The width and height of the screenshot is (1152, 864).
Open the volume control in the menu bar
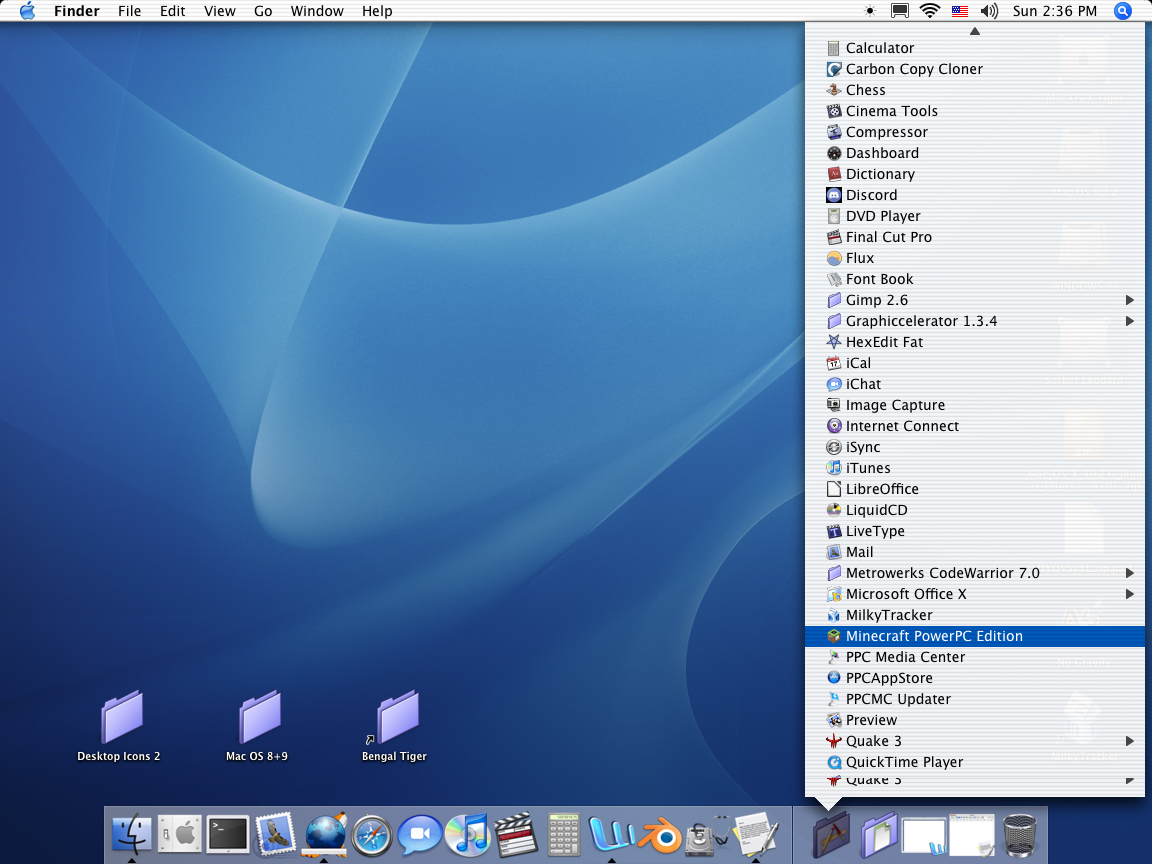click(x=989, y=11)
